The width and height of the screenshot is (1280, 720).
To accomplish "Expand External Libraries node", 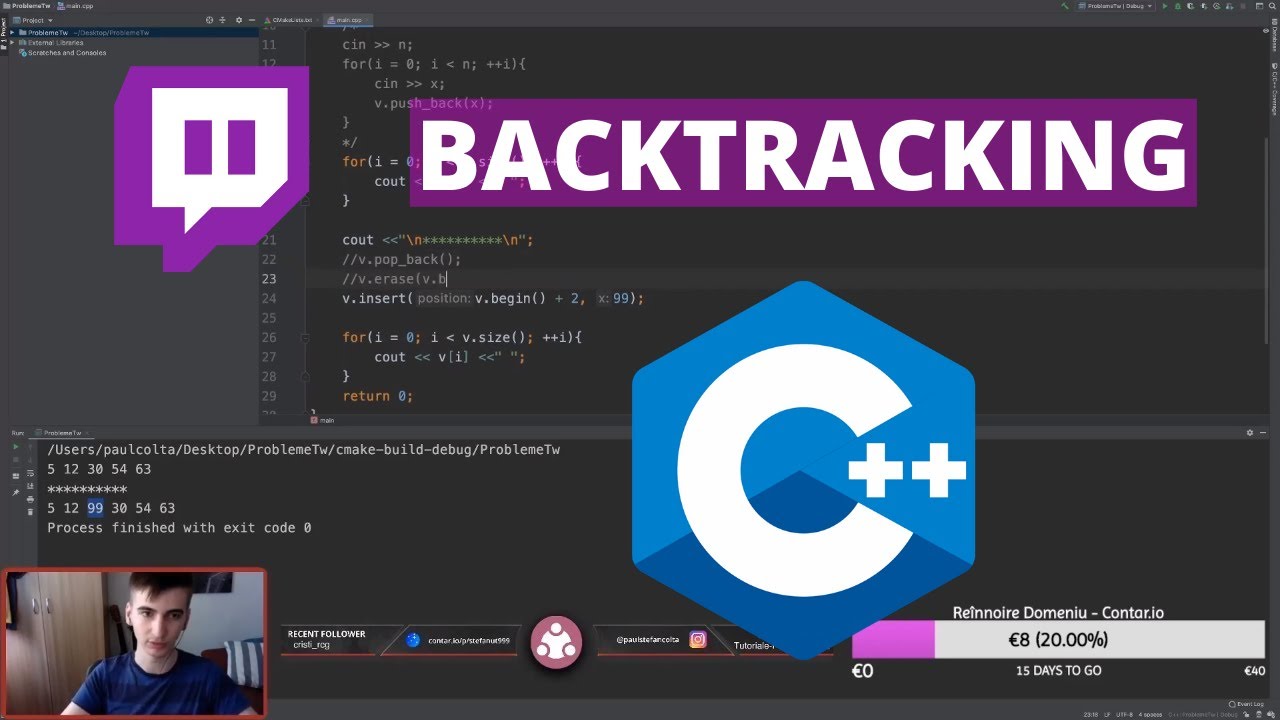I will pos(12,42).
